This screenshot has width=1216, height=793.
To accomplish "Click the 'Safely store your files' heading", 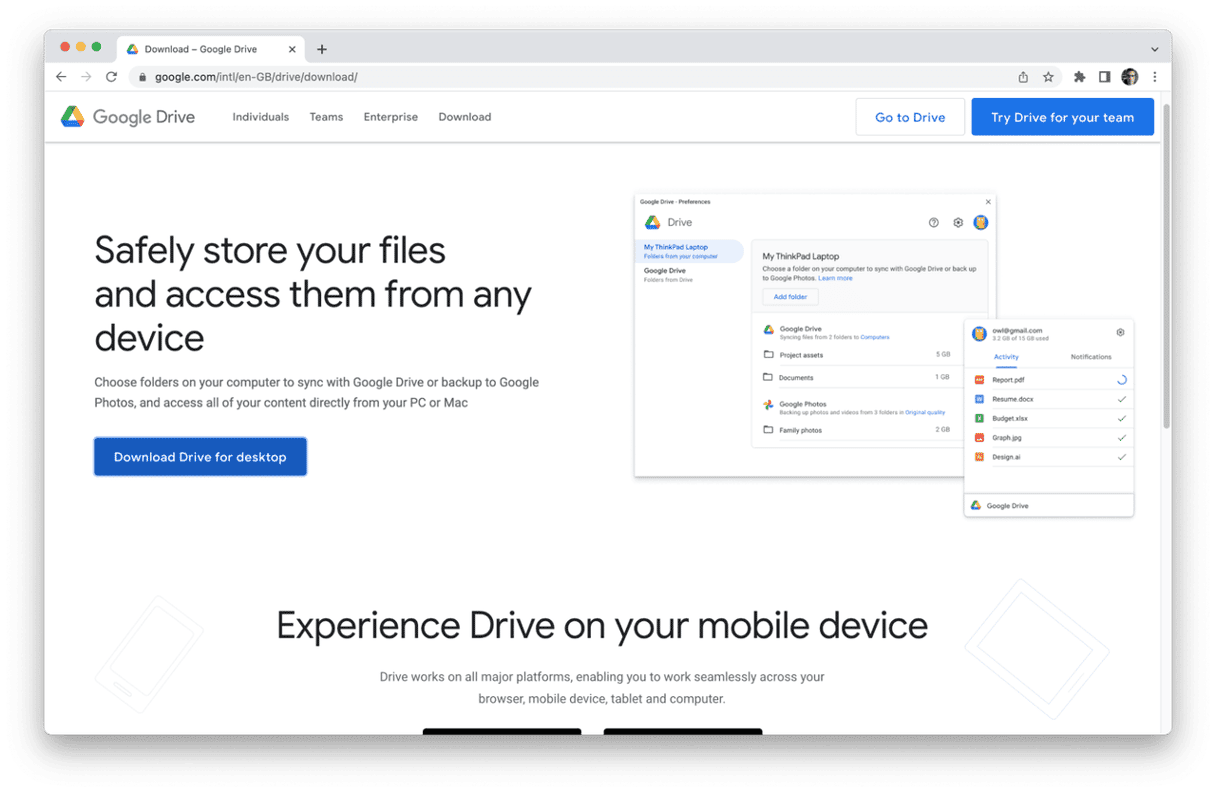I will [x=313, y=294].
